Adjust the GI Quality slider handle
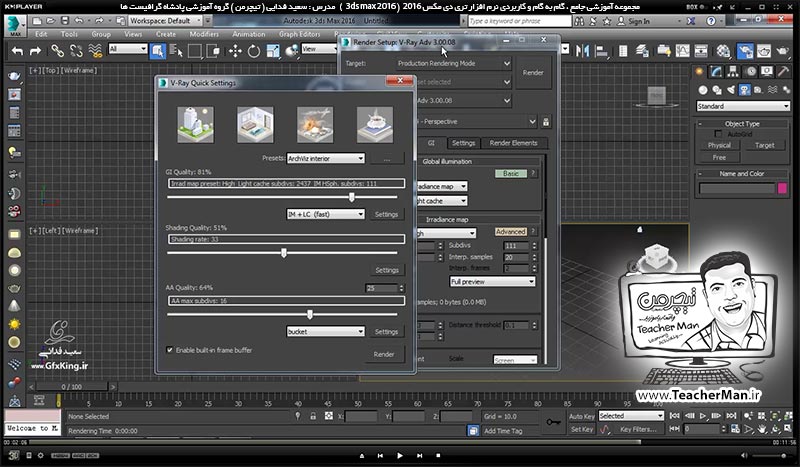The width and height of the screenshot is (800, 467). [x=352, y=197]
